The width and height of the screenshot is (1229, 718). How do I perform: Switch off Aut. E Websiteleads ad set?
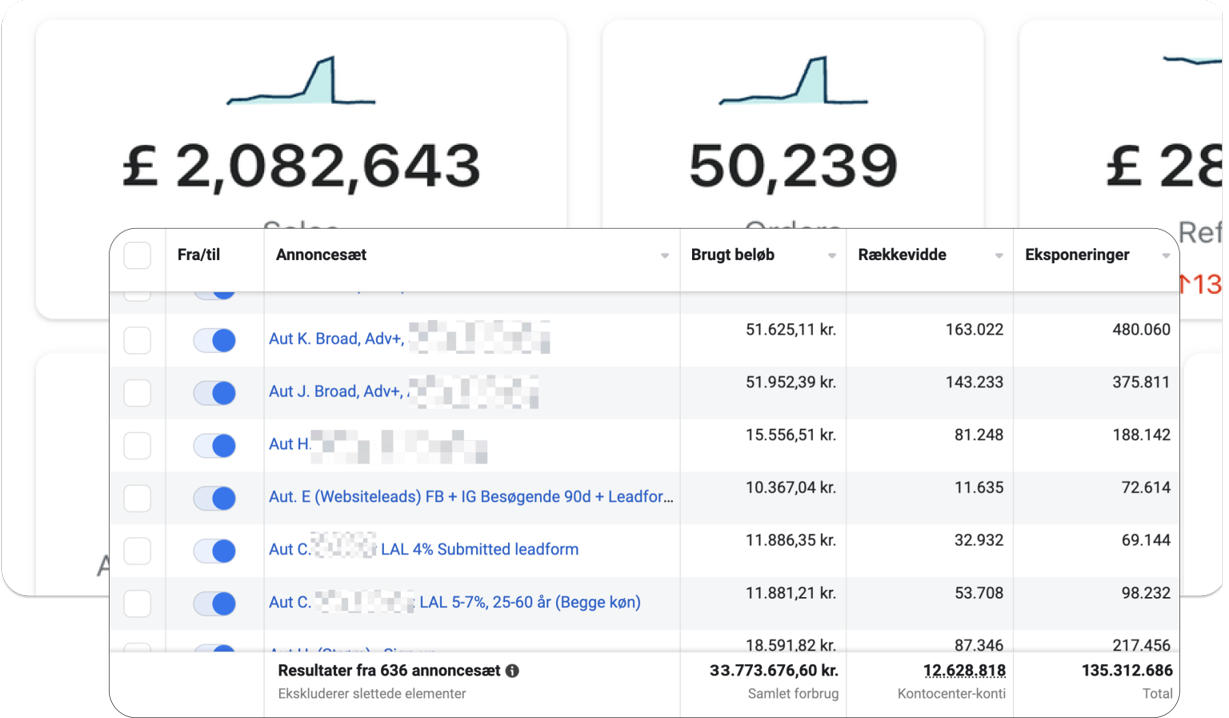pos(214,498)
